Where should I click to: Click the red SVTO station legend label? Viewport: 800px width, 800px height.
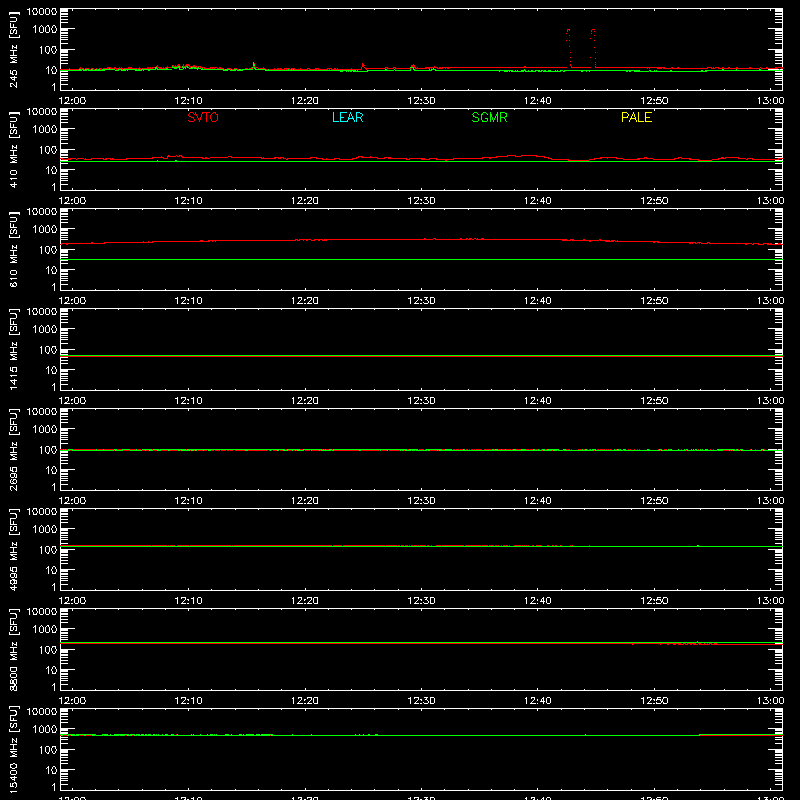(203, 117)
